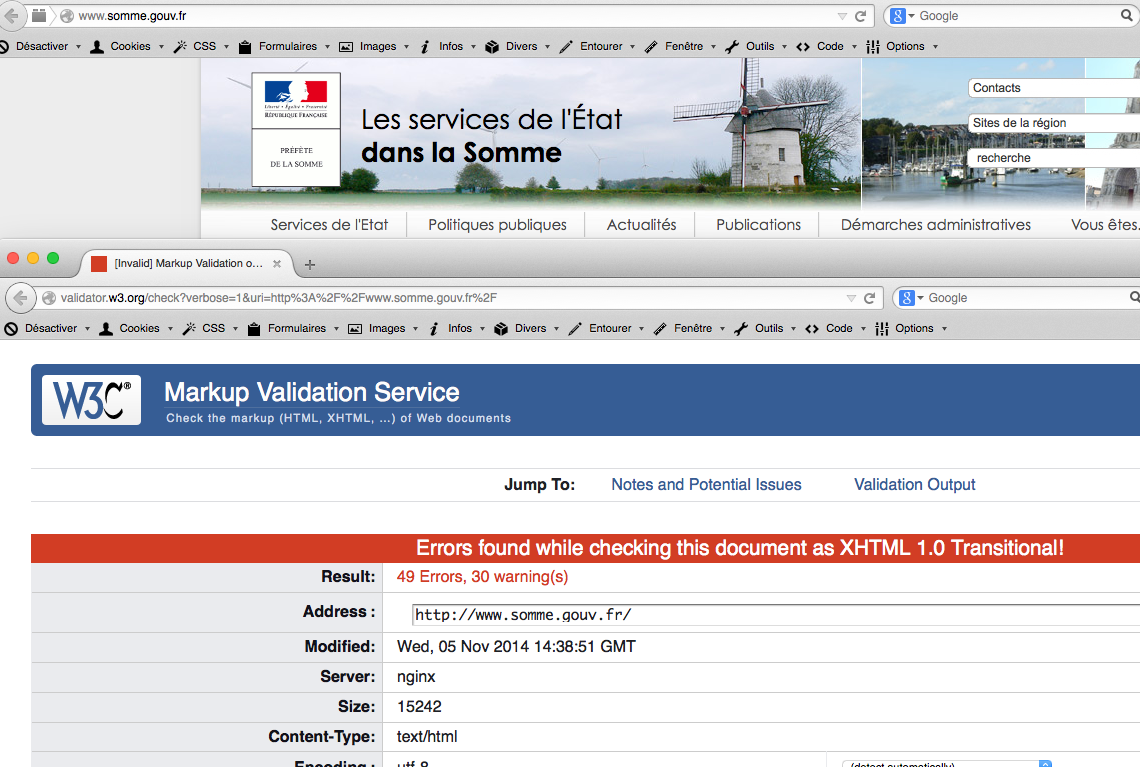The image size is (1140, 767).
Task: Click the recherche search field
Action: 1053,158
